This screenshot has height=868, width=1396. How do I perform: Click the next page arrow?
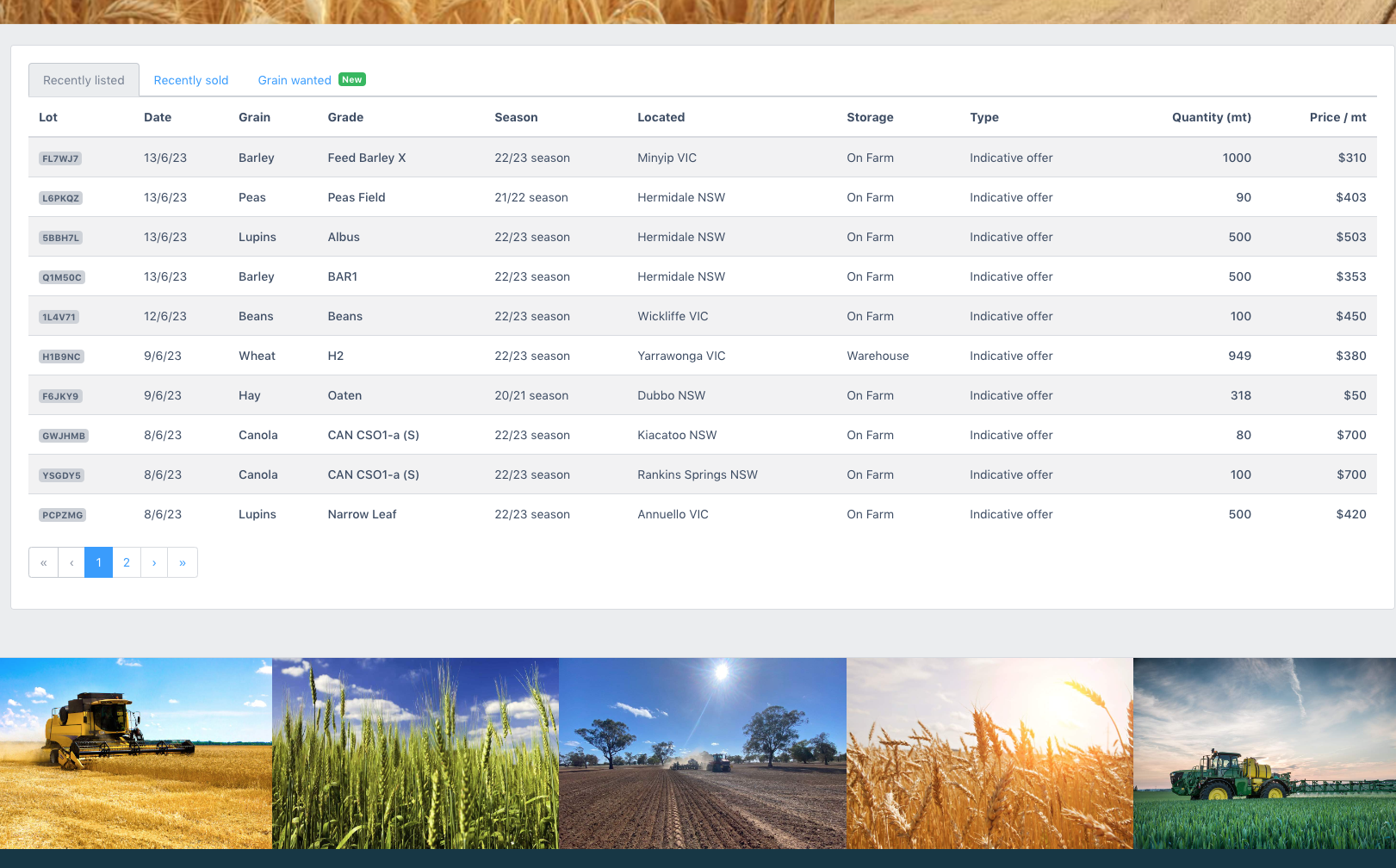[154, 562]
